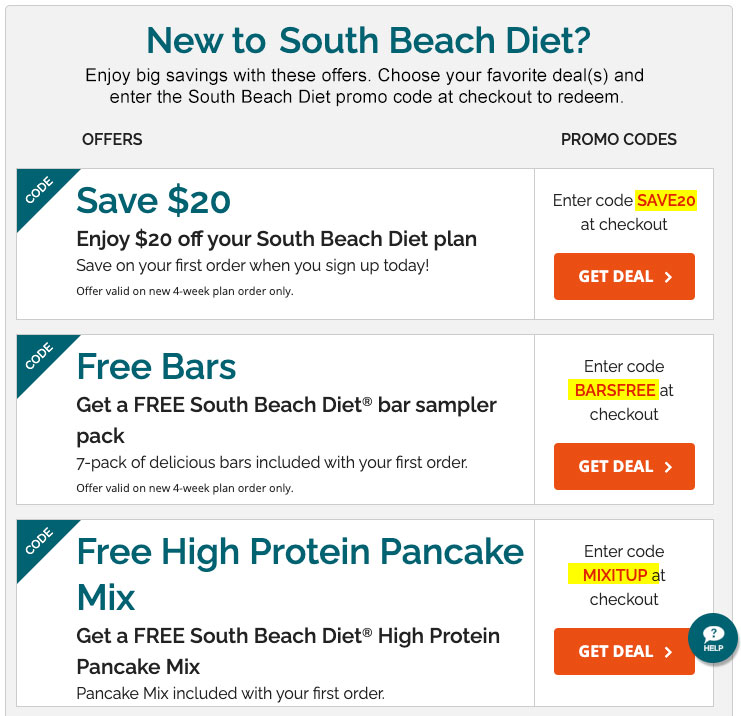Get the deal for Free Pancake Mix
Viewport: 741px width, 716px height.
[624, 651]
